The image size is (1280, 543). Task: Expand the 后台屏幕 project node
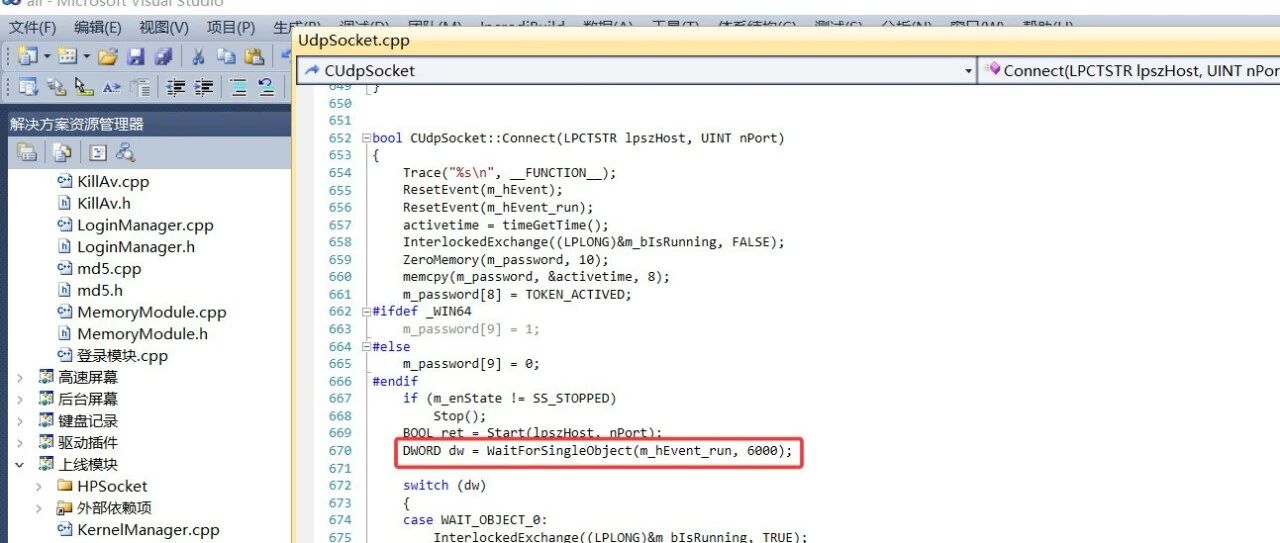[x=19, y=399]
